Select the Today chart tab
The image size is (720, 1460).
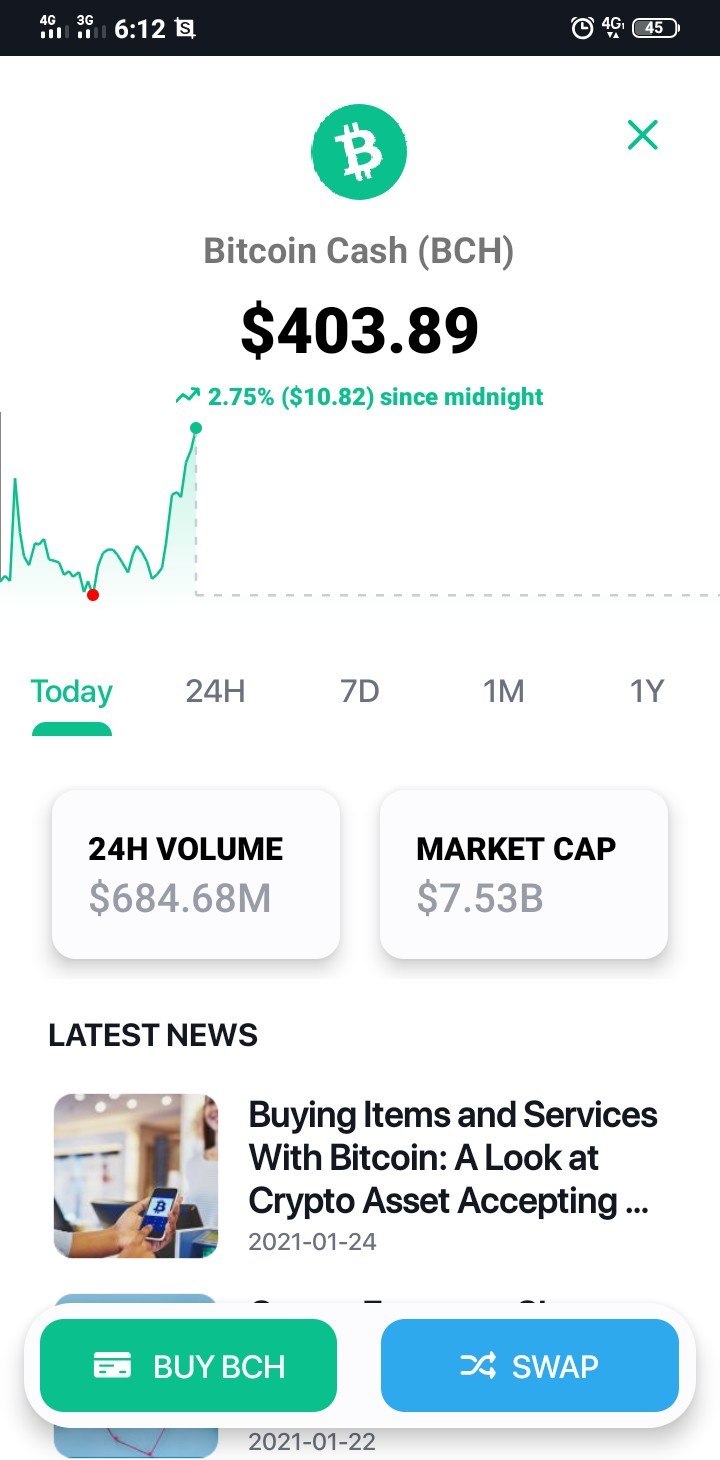(x=72, y=691)
